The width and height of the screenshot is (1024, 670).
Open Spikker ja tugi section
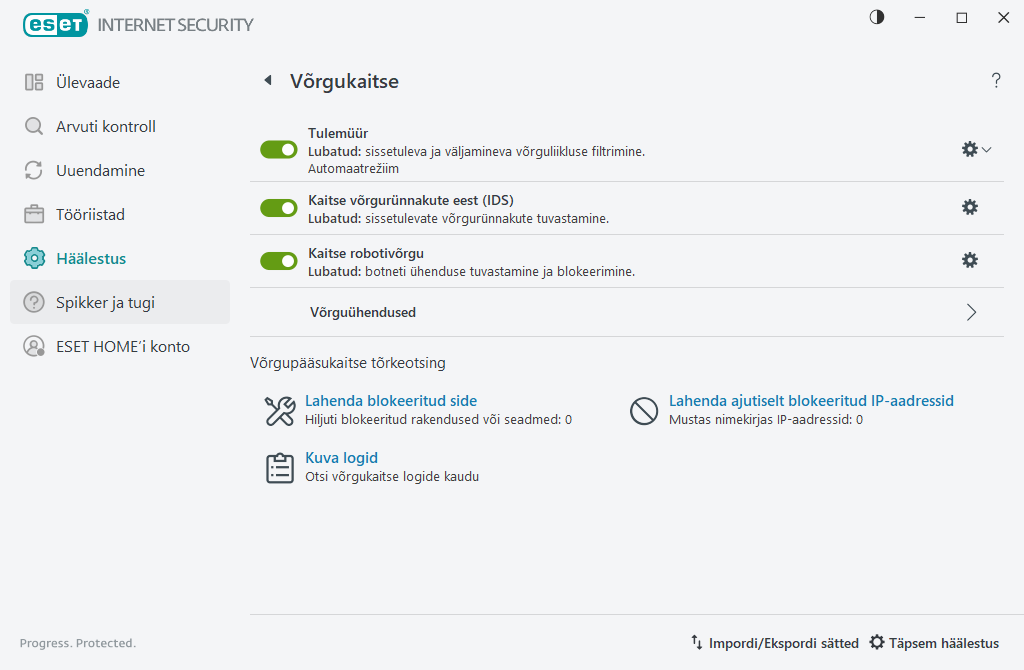click(x=120, y=302)
